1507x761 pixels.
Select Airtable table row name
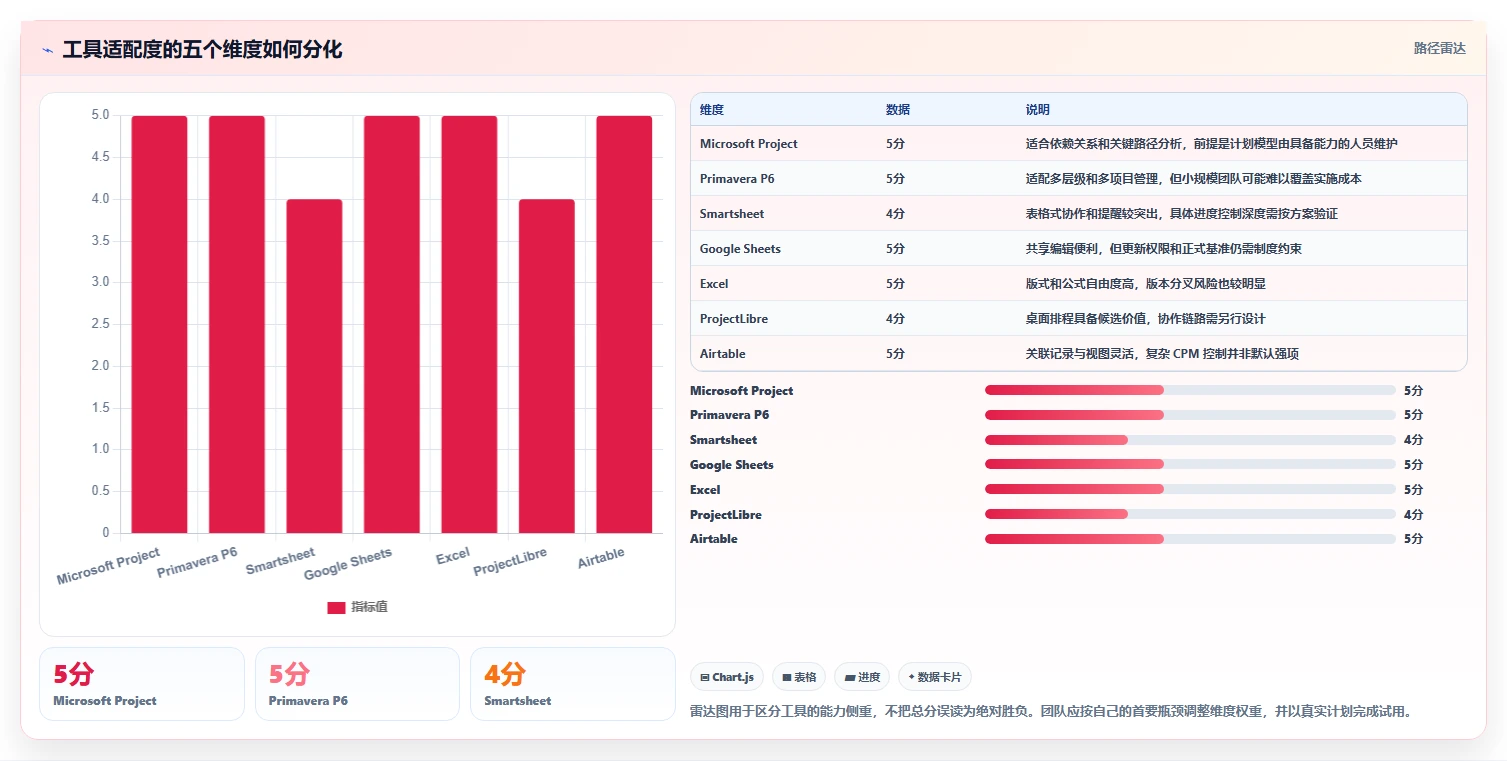(x=723, y=354)
